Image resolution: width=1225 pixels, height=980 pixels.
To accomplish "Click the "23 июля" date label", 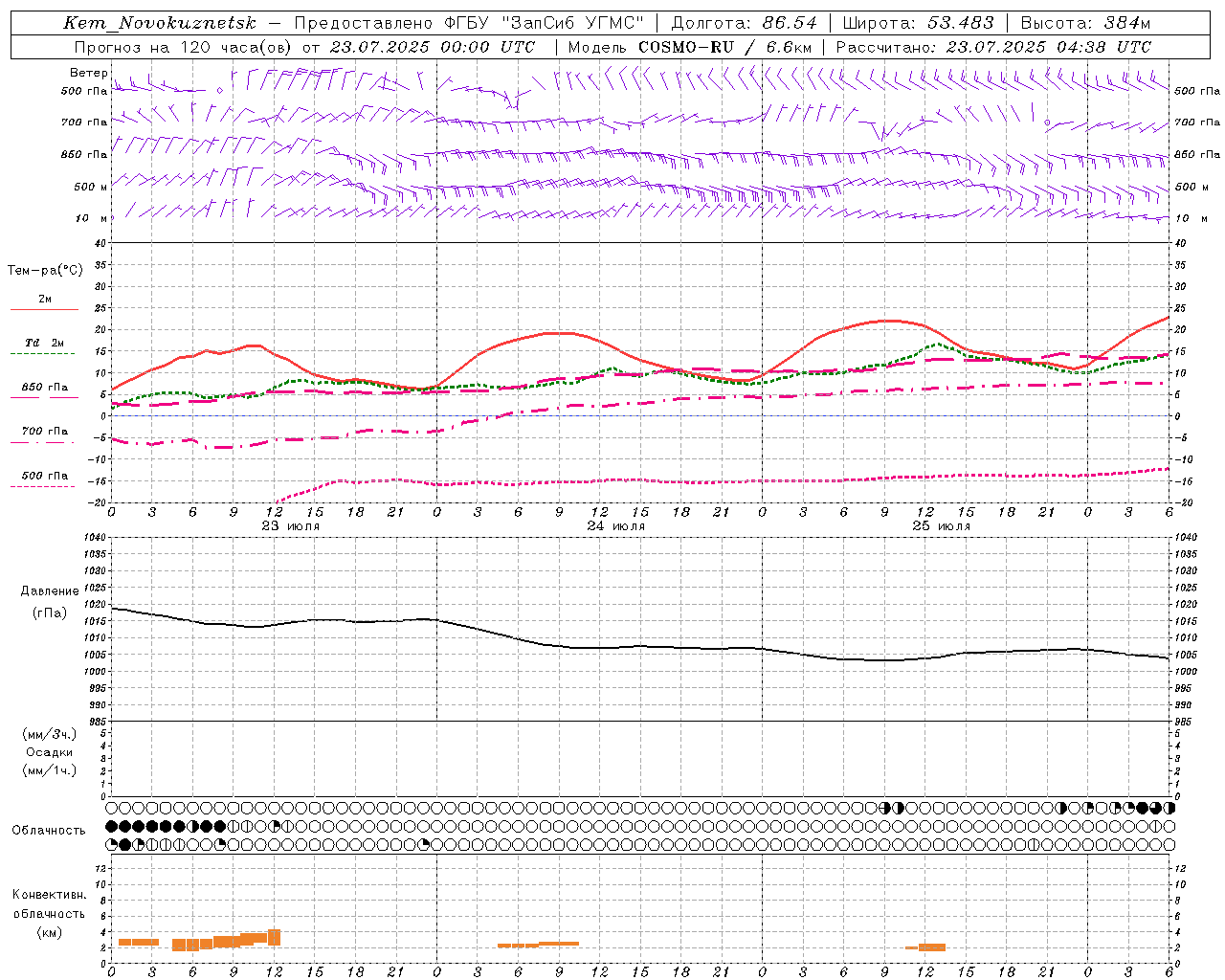I will (x=291, y=526).
